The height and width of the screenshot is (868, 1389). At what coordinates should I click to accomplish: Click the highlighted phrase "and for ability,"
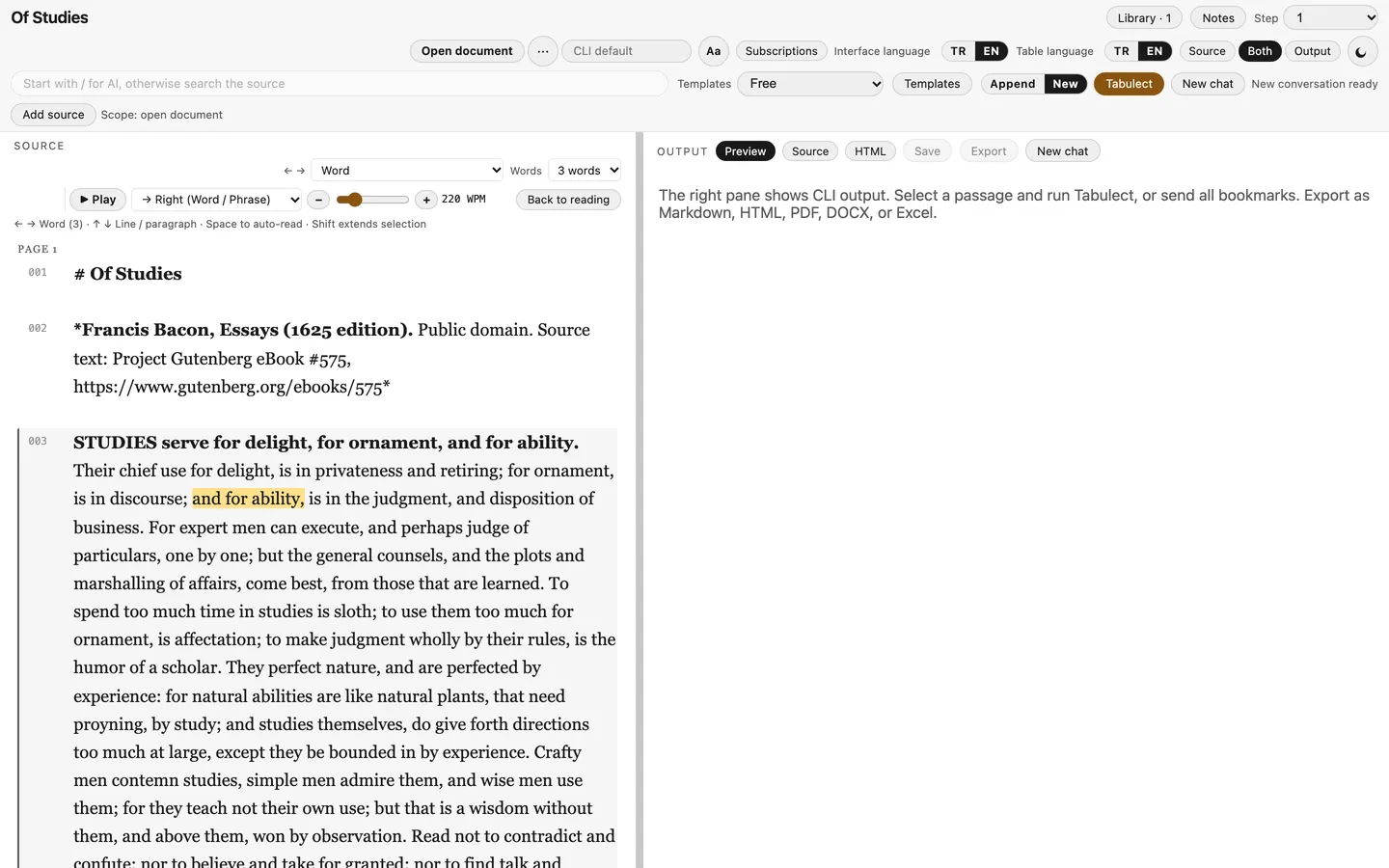(248, 499)
